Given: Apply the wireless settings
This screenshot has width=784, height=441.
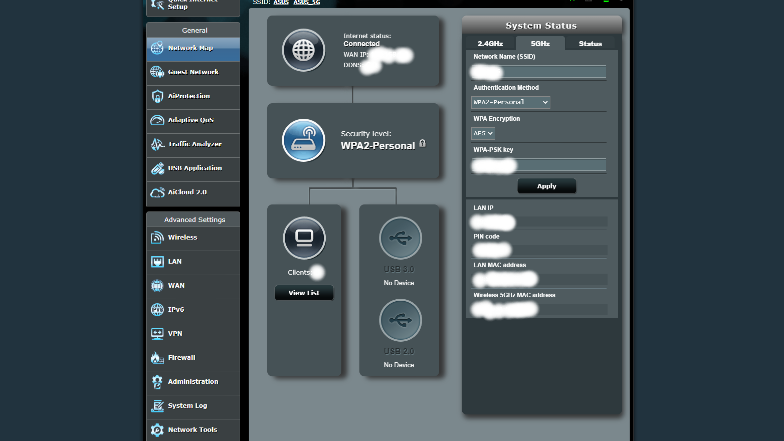Looking at the screenshot, I should point(546,186).
